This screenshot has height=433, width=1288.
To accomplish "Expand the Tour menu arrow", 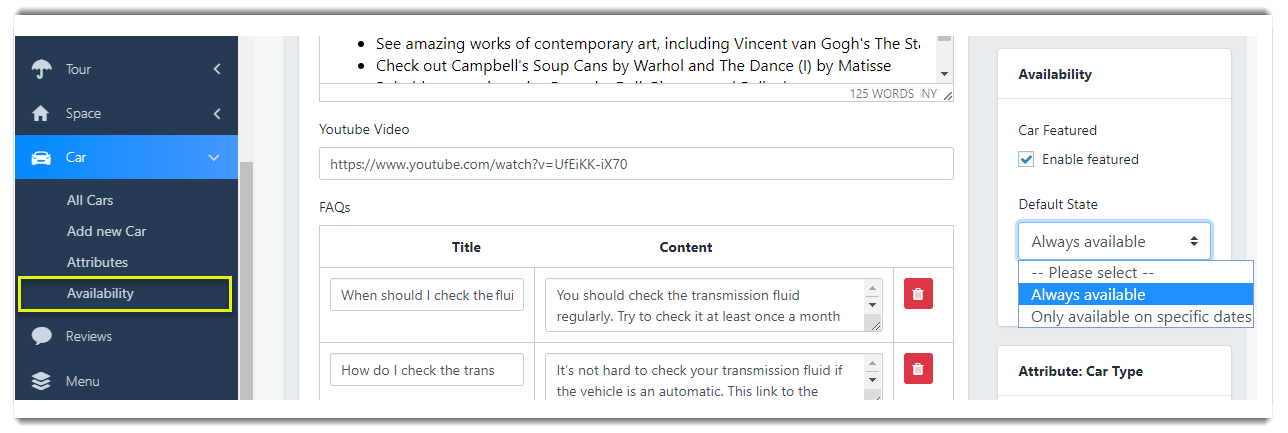I will pyautogui.click(x=217, y=69).
